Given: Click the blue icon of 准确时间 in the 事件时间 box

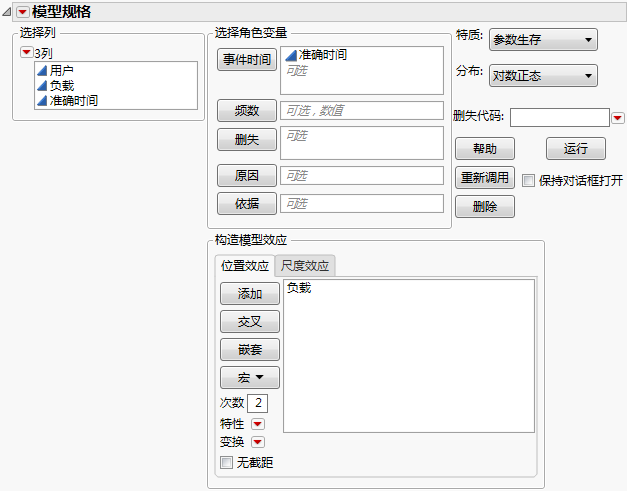Looking at the screenshot, I should (x=291, y=55).
